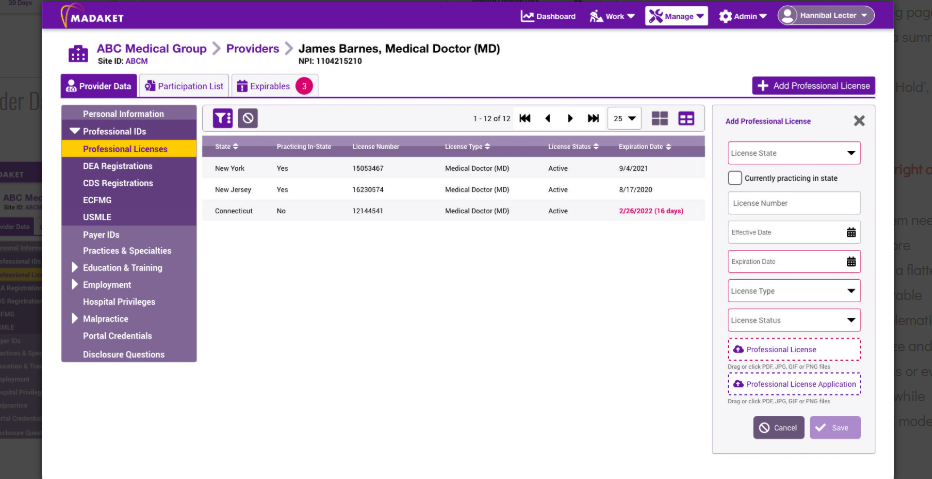Click the ABC Medical Group building icon
The width and height of the screenshot is (932, 479).
78,53
